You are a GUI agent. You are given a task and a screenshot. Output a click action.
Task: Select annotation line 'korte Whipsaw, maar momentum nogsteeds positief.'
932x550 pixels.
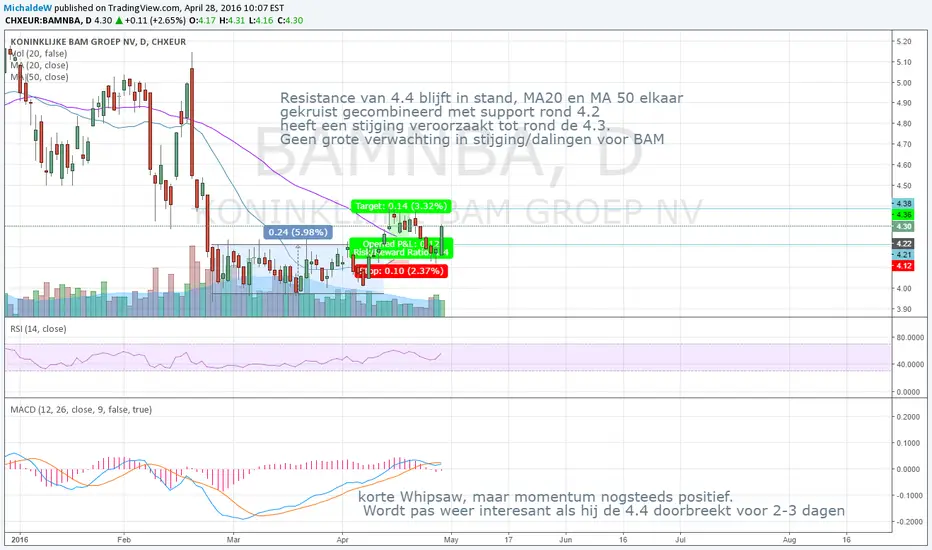pos(546,496)
